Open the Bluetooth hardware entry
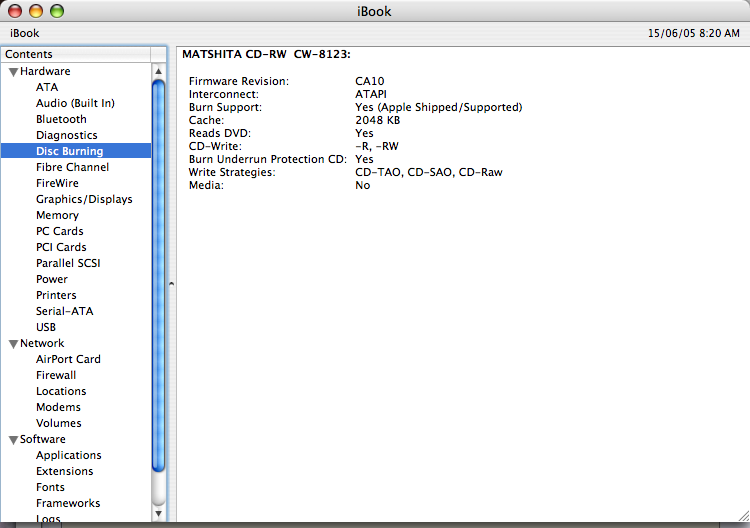 61,119
